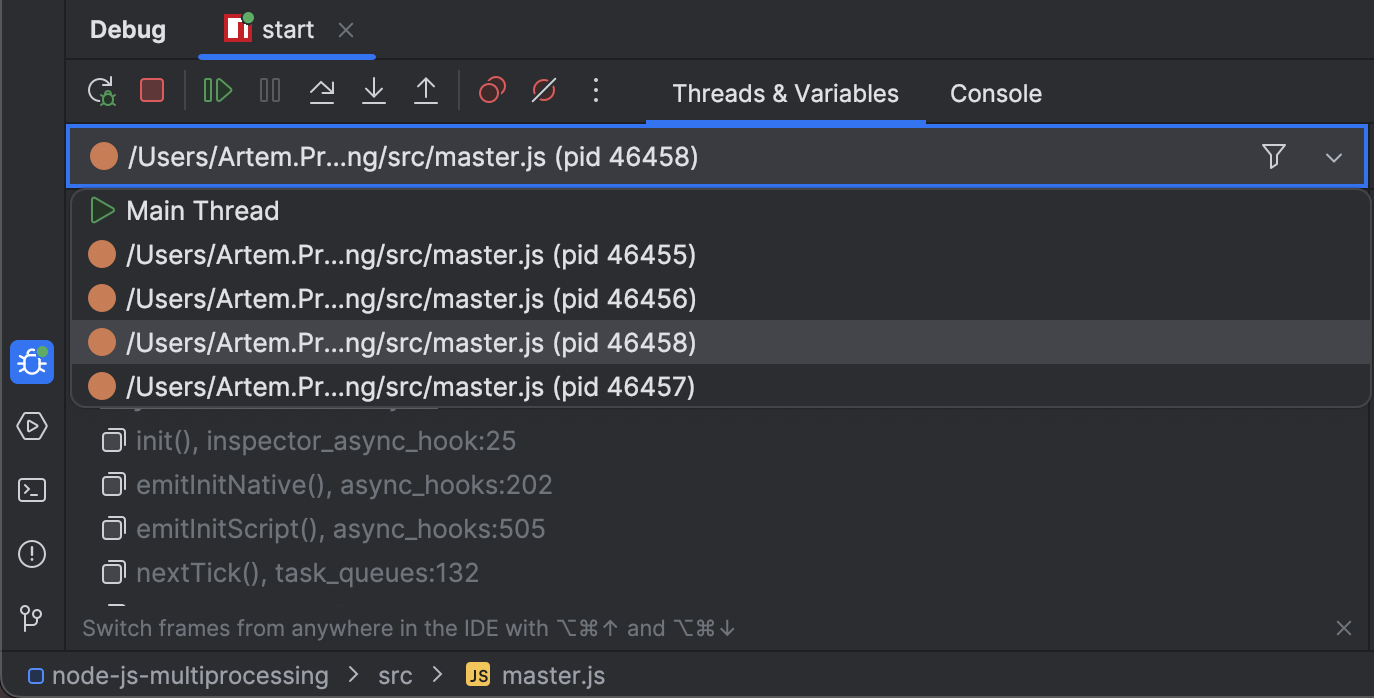Open the more options menu
This screenshot has height=698, width=1374.
pyautogui.click(x=596, y=90)
